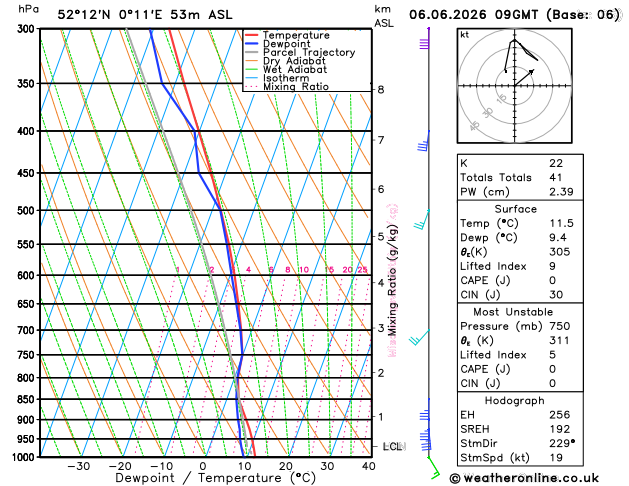The width and height of the screenshot is (629, 486).
Task: Click the Surface section heading
Action: [515, 209]
